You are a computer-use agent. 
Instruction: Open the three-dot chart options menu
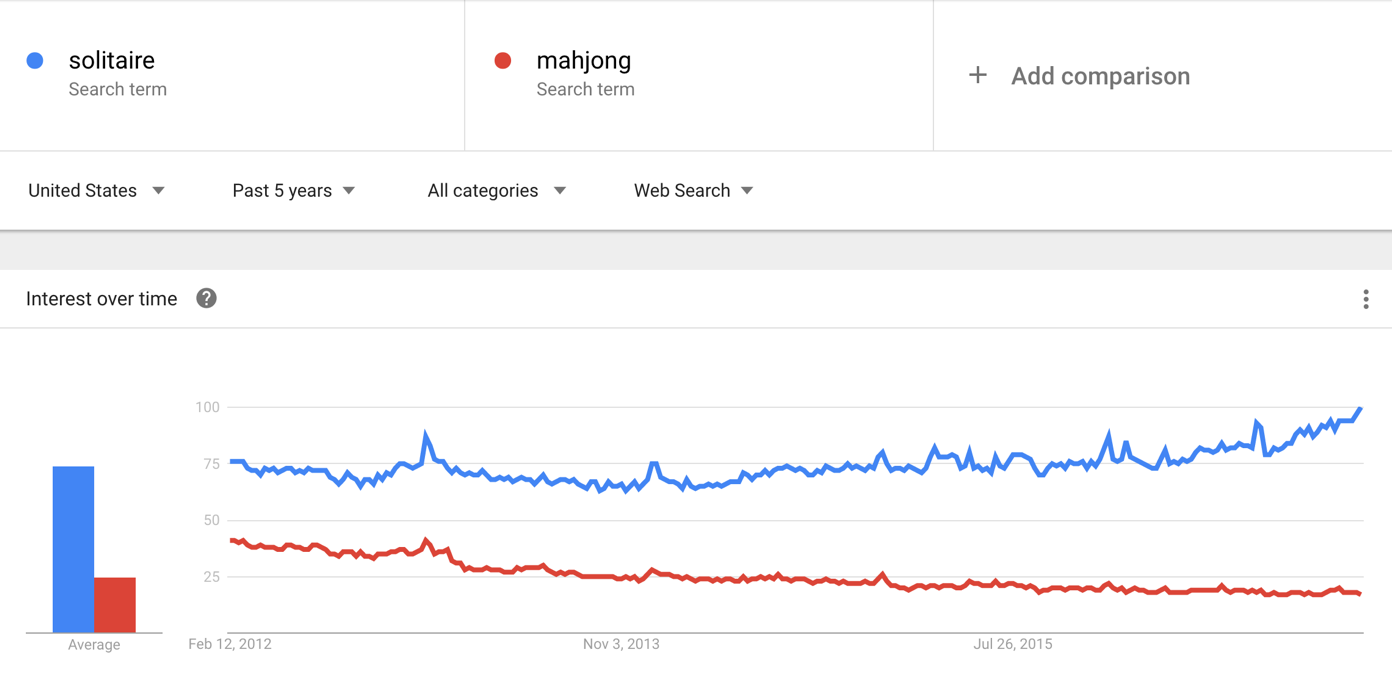point(1365,299)
